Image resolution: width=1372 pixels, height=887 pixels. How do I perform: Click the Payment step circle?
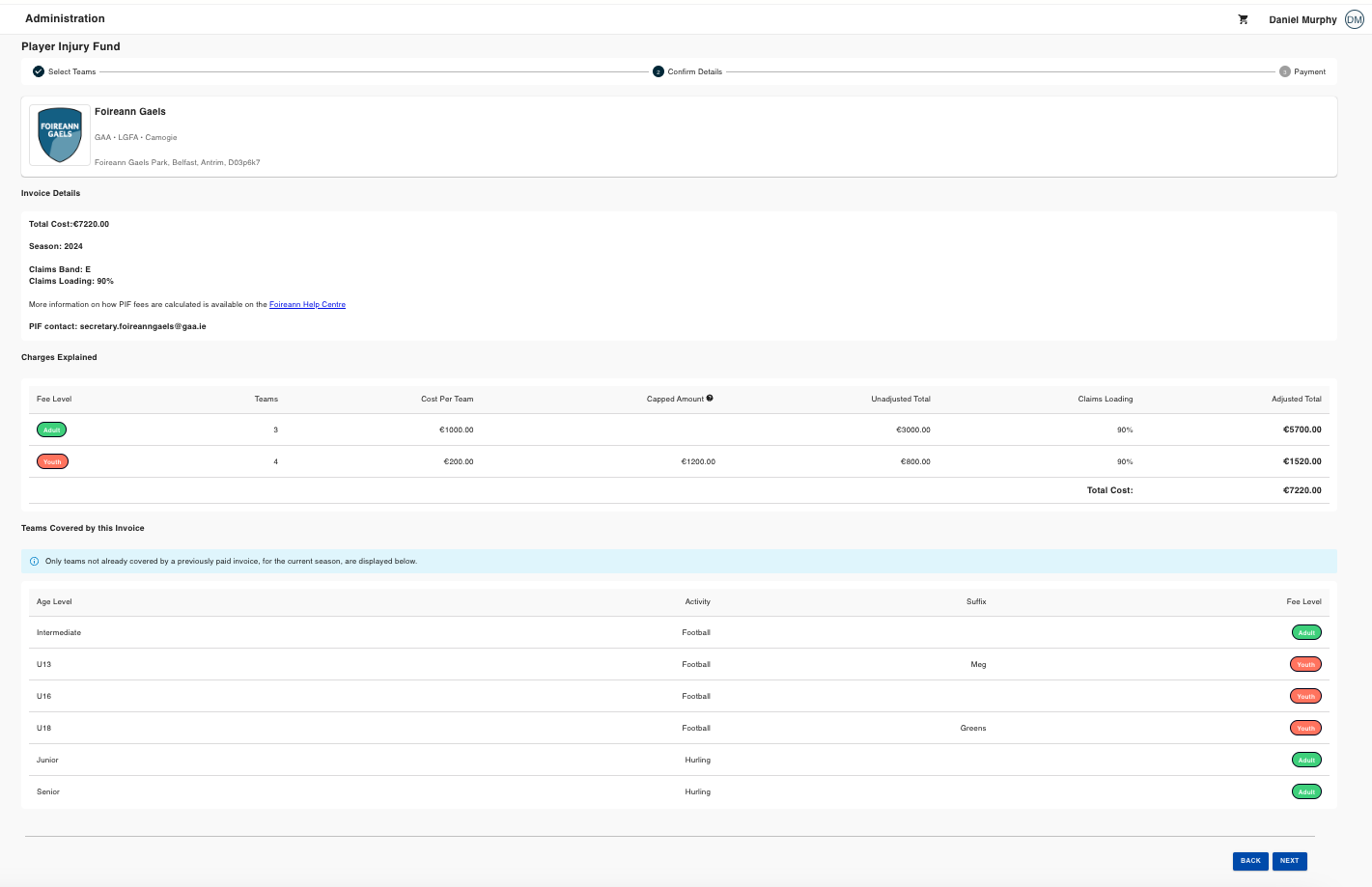(x=1285, y=71)
